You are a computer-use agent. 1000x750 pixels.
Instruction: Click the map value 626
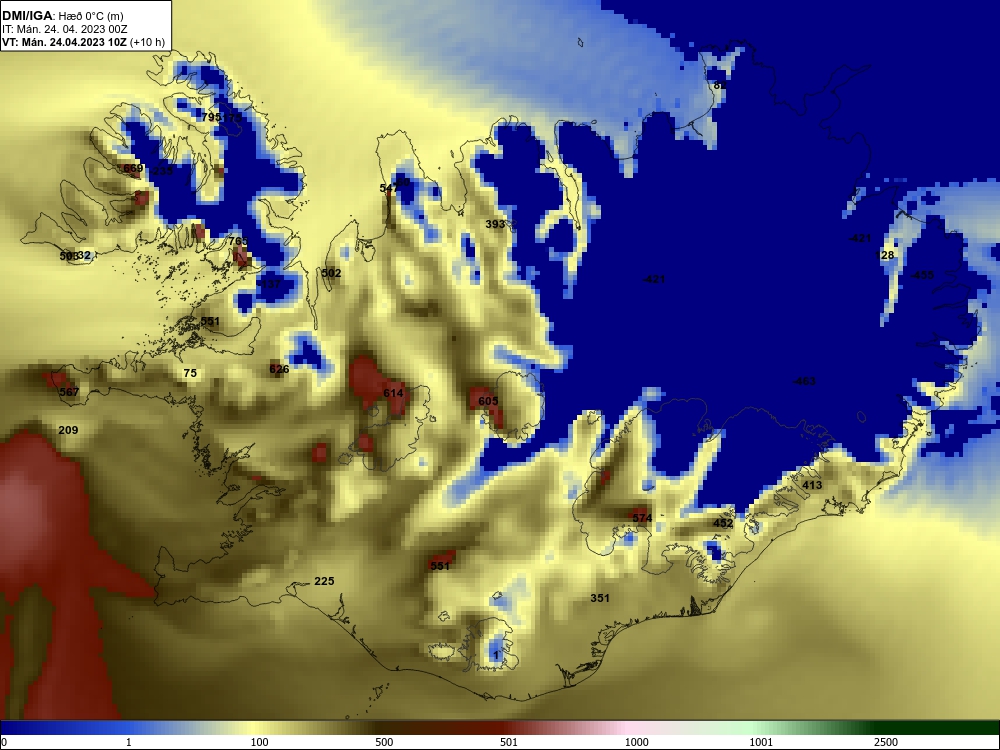[279, 369]
